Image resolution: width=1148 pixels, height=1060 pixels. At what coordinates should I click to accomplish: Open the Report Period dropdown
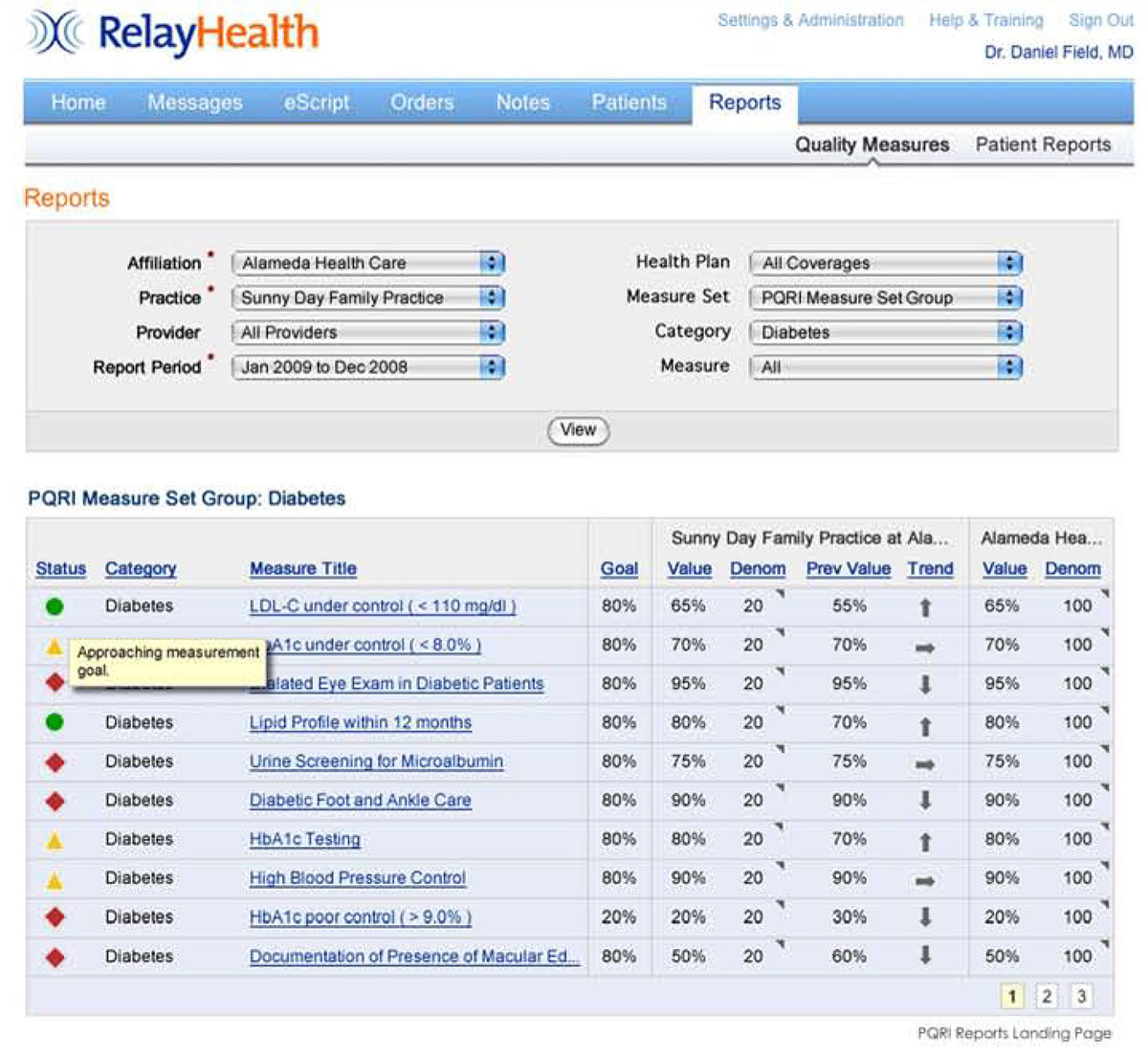(368, 366)
